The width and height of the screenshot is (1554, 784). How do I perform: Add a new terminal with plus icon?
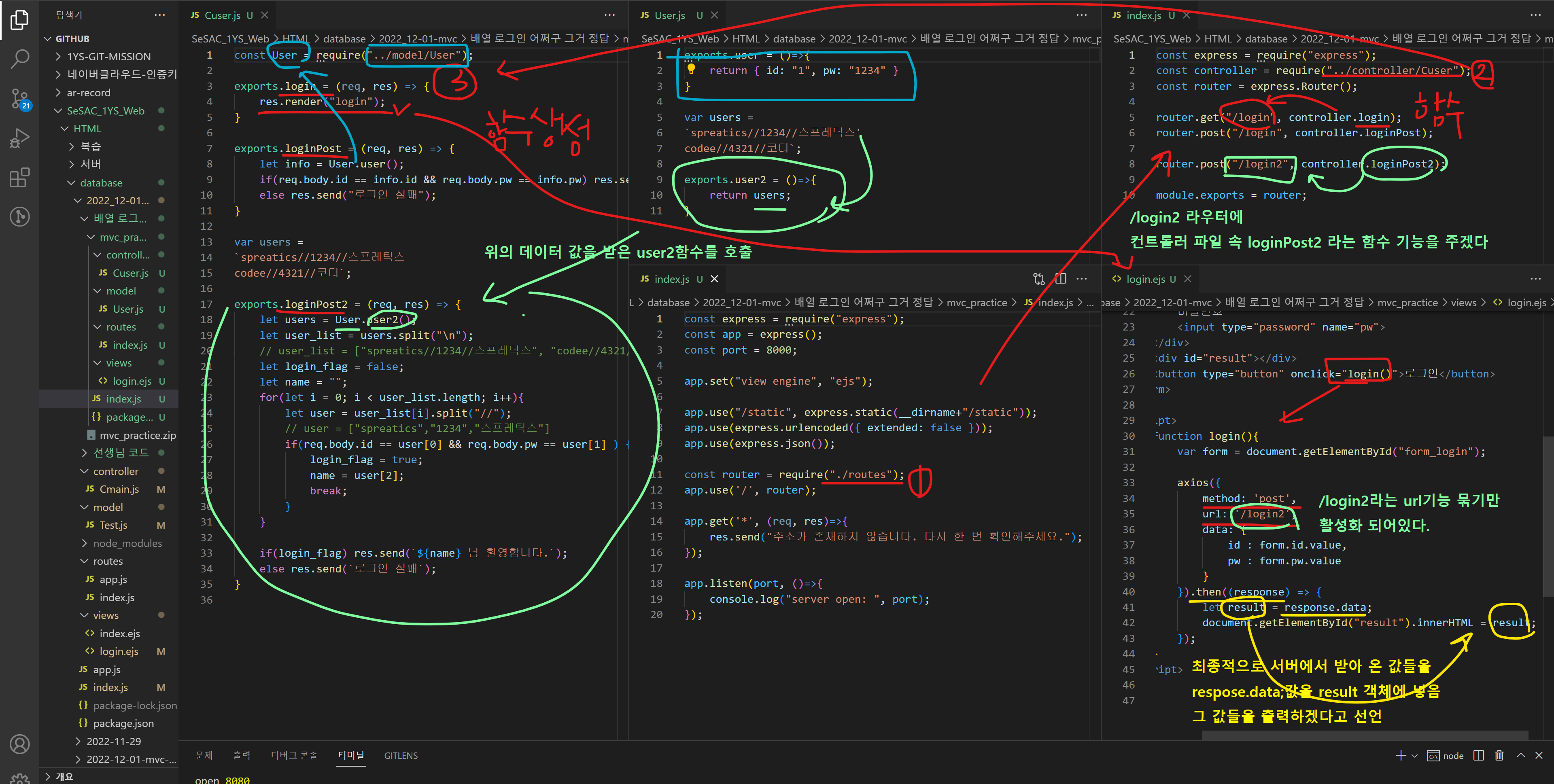pyautogui.click(x=1400, y=756)
